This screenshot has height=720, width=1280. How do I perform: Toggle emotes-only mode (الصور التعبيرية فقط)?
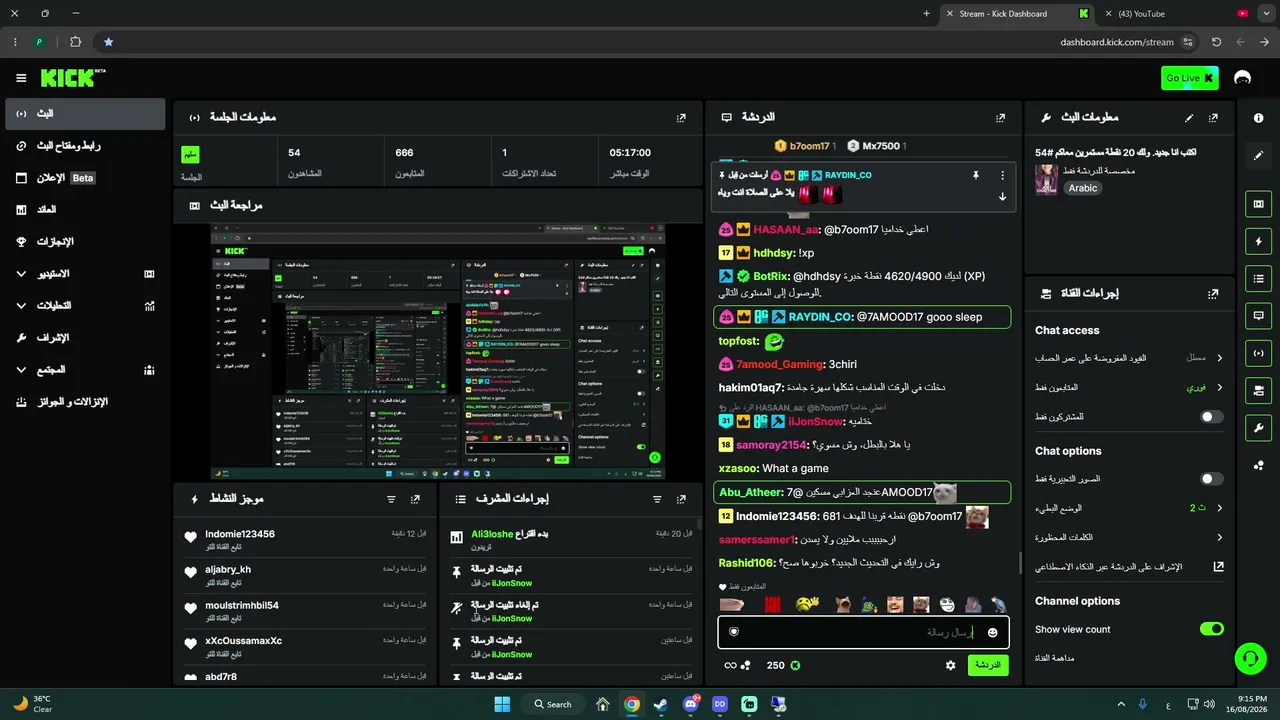tap(1211, 479)
